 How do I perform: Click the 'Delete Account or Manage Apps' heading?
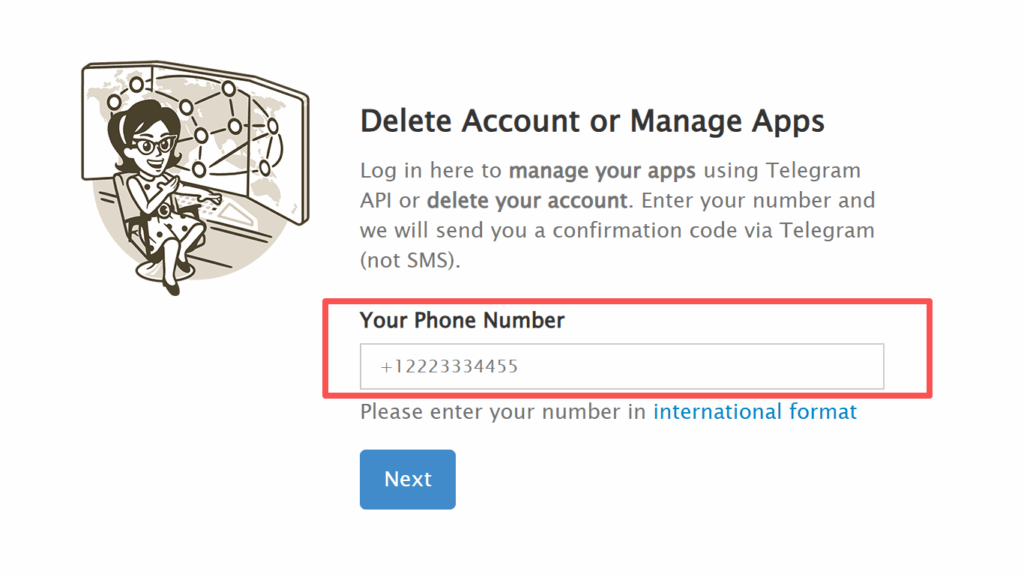point(592,120)
